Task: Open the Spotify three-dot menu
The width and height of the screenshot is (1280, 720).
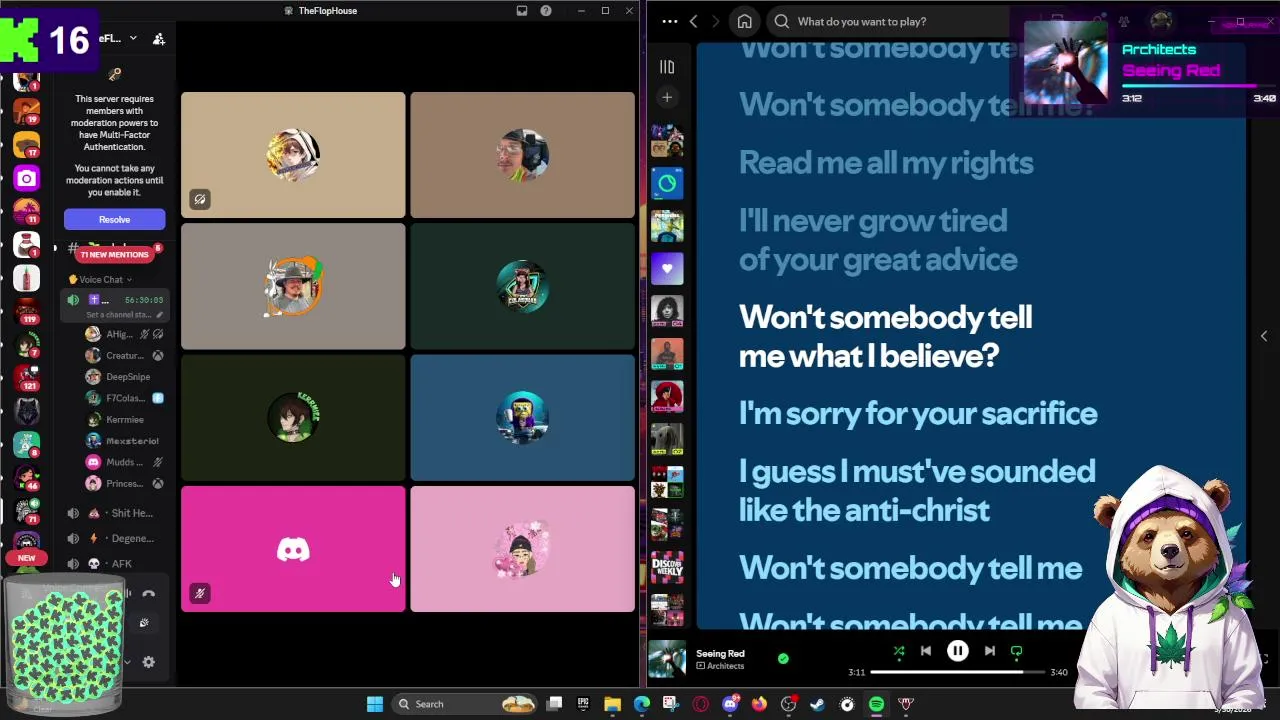Action: pos(669,21)
